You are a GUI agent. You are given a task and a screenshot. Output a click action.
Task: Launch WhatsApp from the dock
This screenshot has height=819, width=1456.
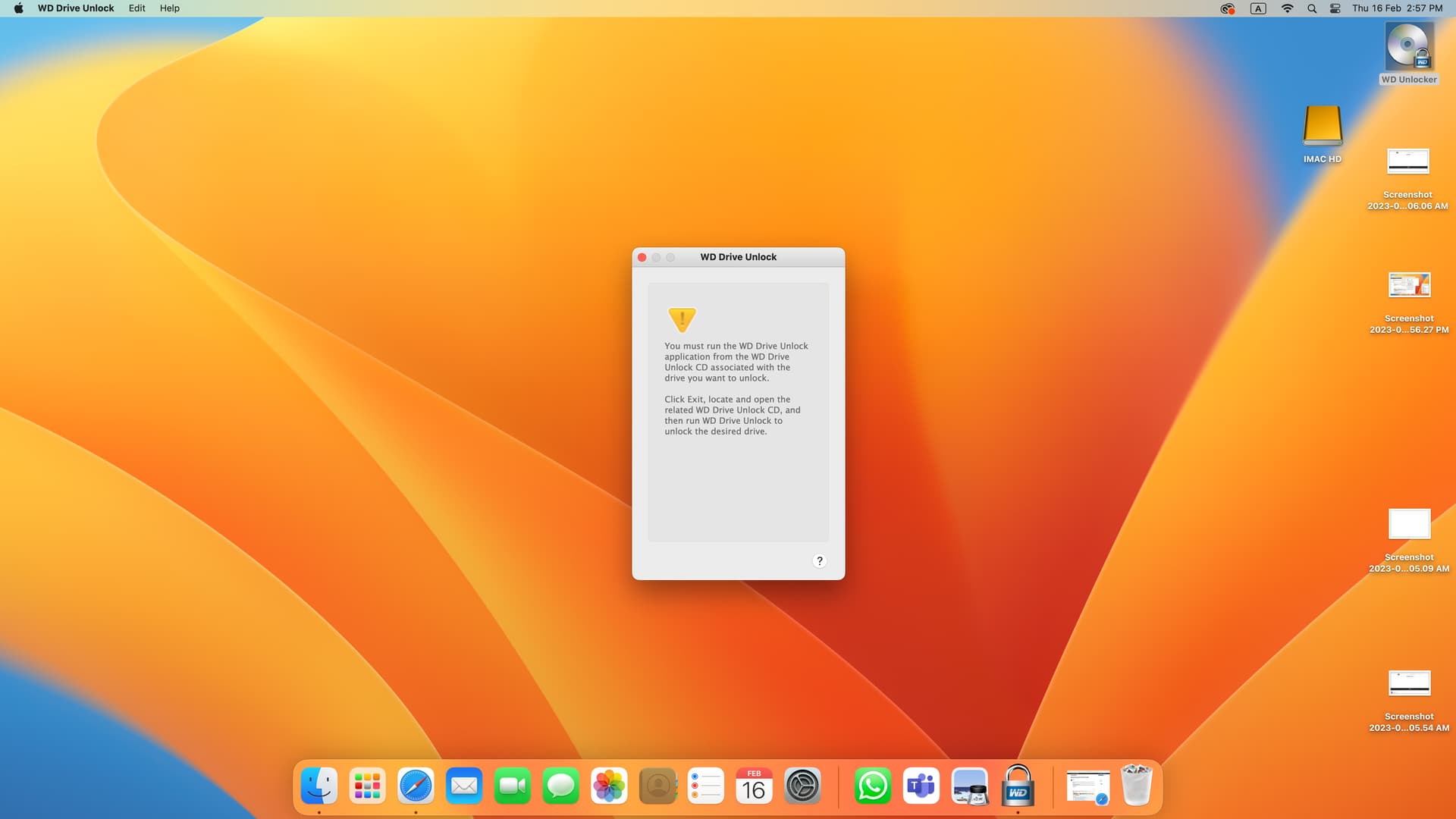click(x=872, y=786)
